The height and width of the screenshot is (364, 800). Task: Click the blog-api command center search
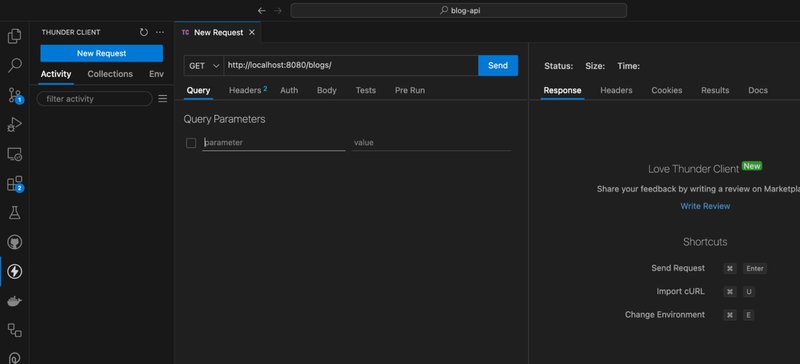click(459, 11)
